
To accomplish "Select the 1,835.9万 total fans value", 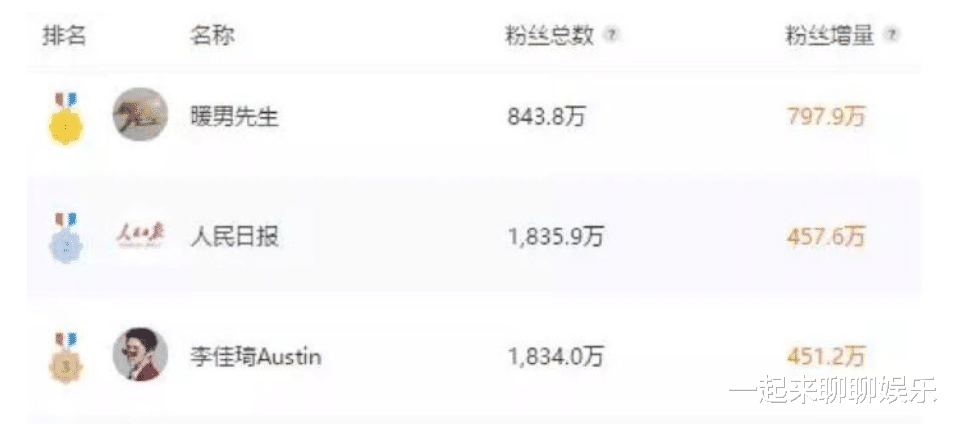I will pyautogui.click(x=555, y=238).
